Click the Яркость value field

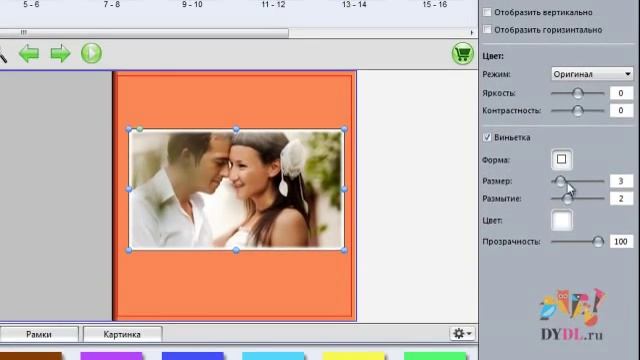tap(621, 93)
